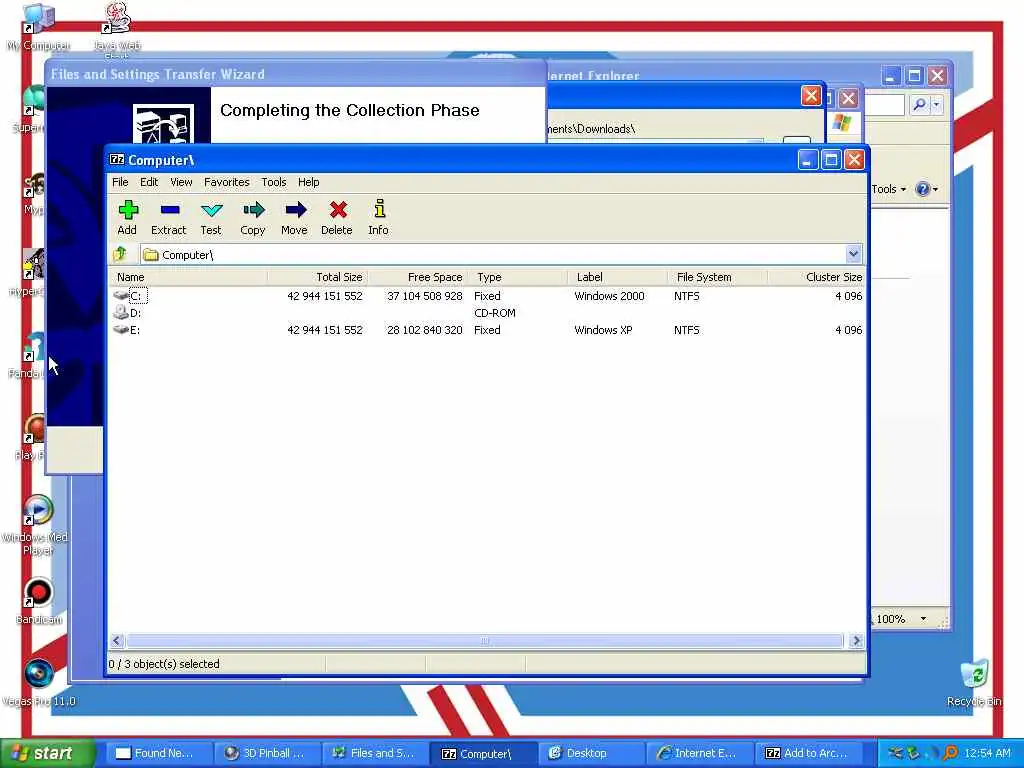
Task: Click the scrollbar left arrow
Action: click(117, 641)
